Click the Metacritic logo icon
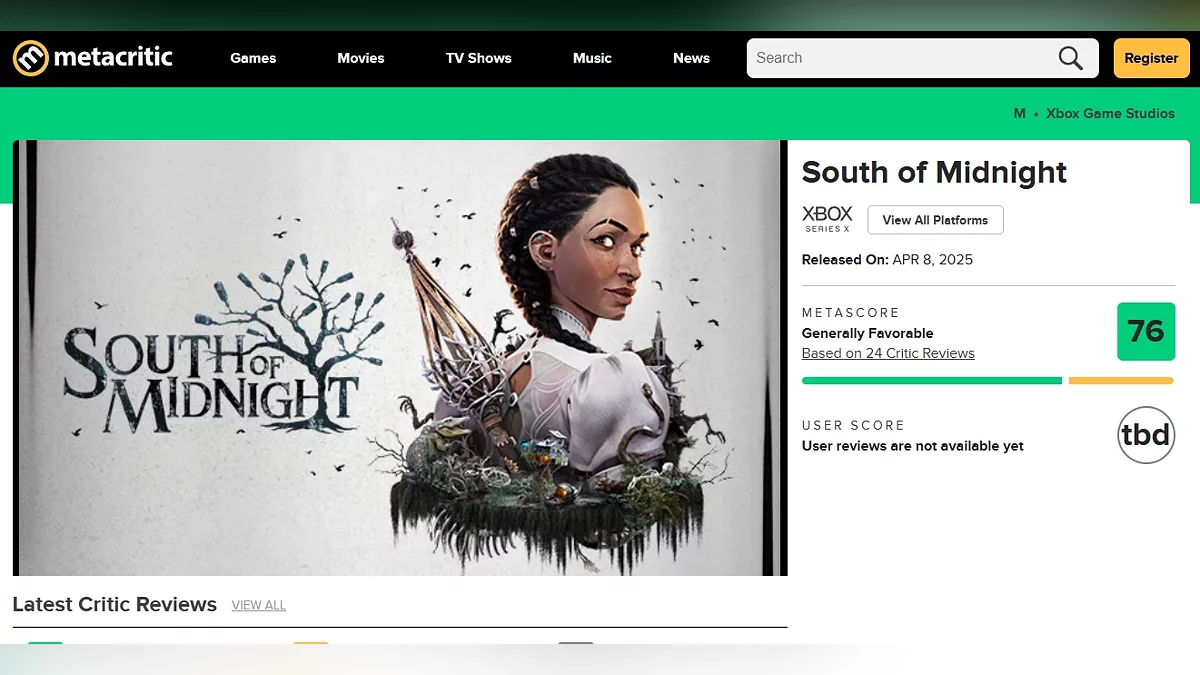This screenshot has height=675, width=1200. coord(30,58)
